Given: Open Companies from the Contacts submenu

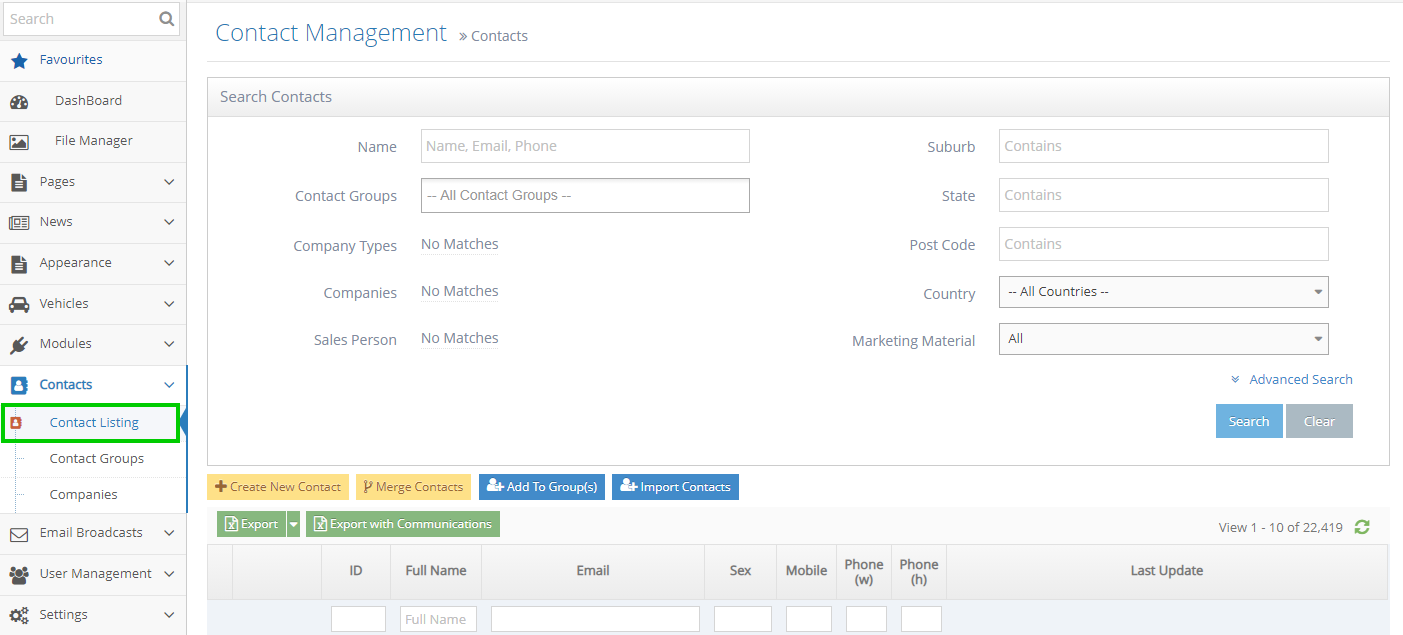Looking at the screenshot, I should tap(82, 494).
